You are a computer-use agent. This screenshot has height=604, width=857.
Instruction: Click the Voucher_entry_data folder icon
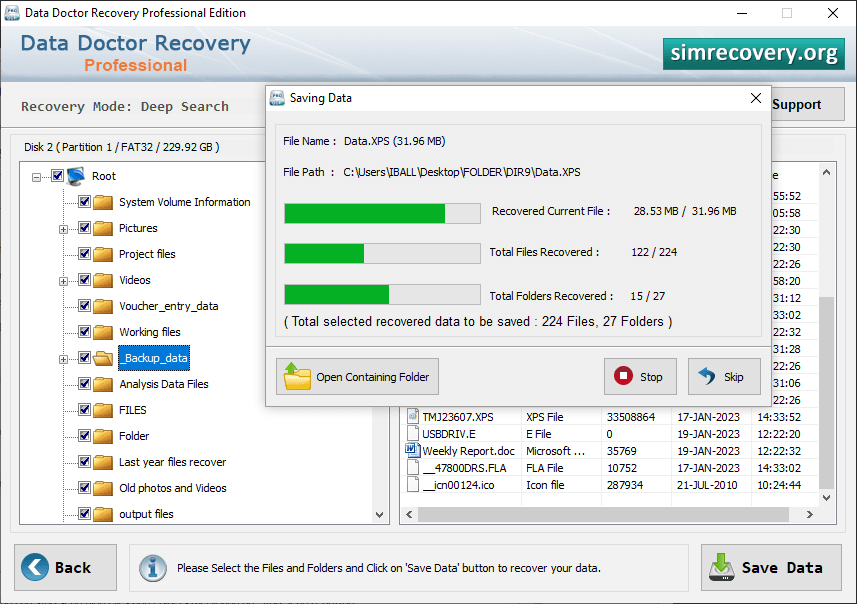[103, 306]
